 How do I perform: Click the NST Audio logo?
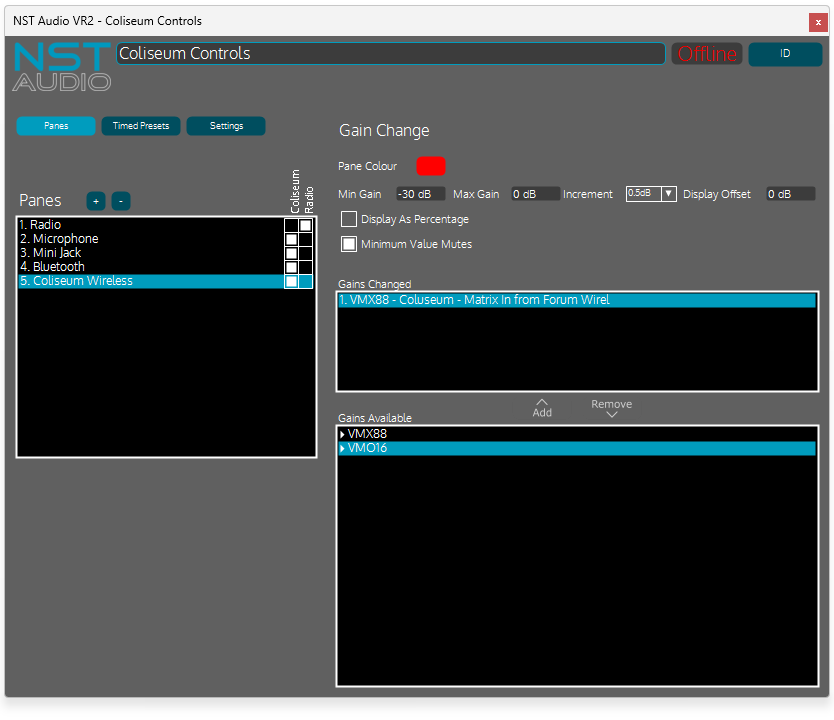click(61, 67)
